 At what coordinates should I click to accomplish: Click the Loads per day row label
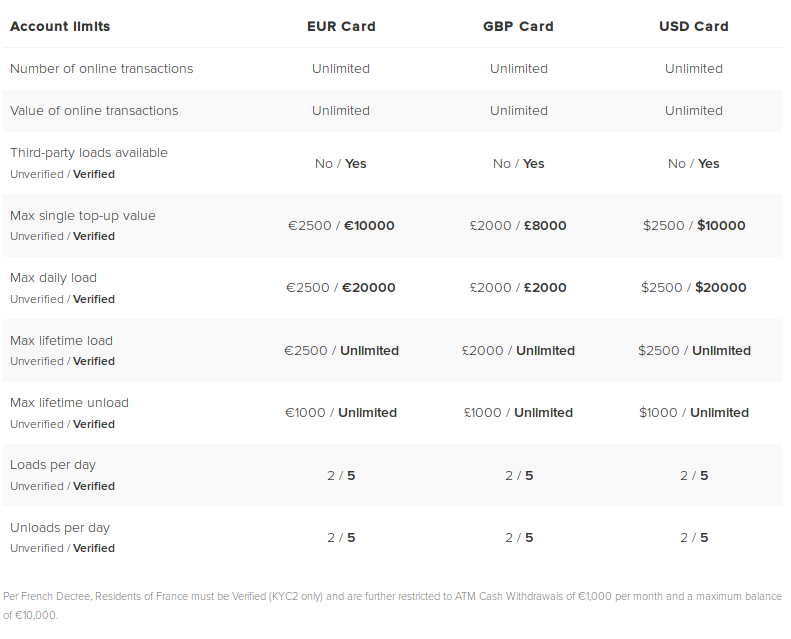(52, 465)
